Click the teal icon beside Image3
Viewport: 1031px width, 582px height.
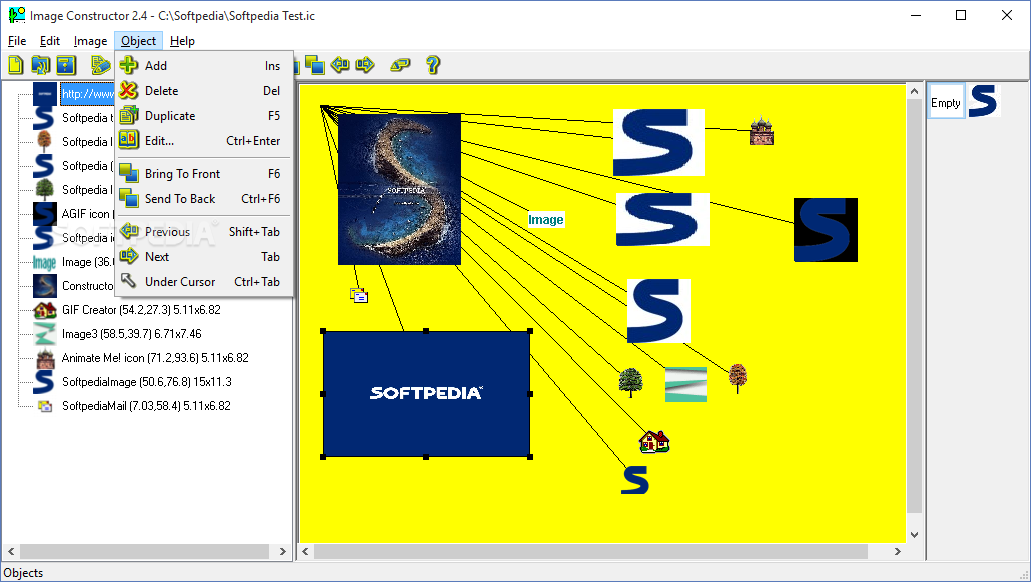tap(45, 334)
